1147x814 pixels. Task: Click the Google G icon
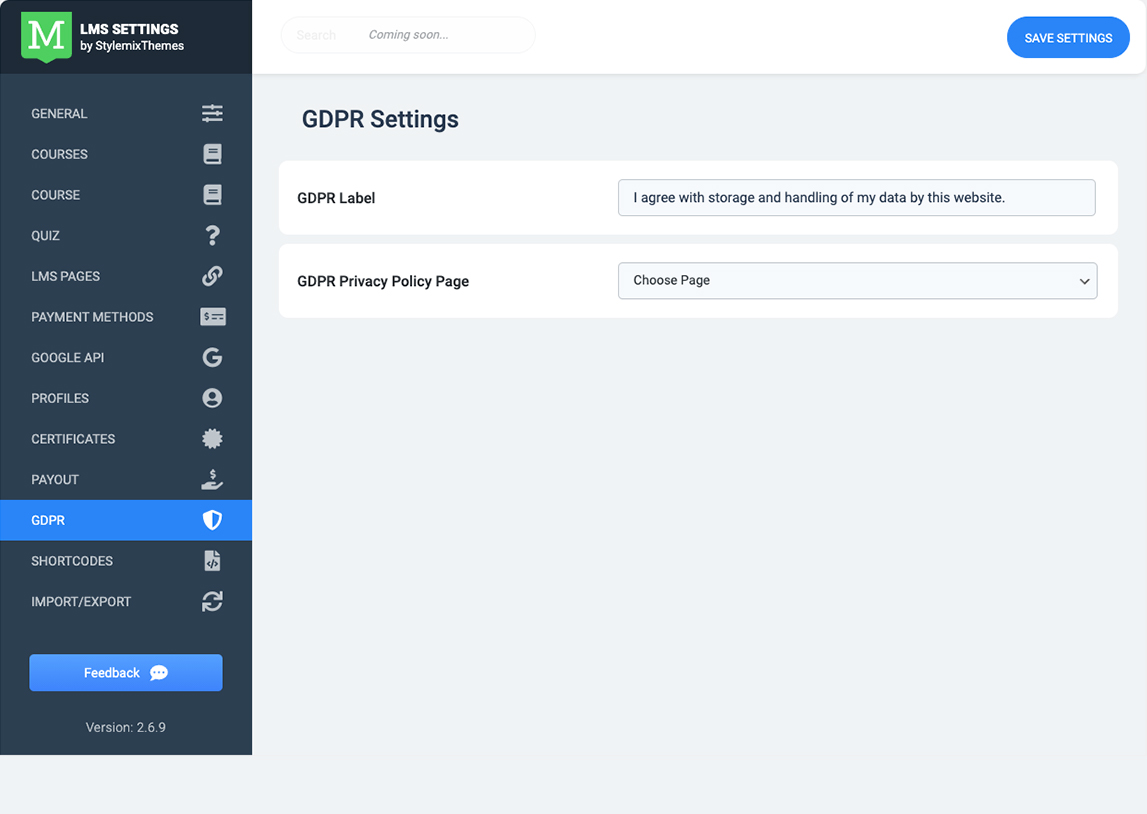pos(212,357)
